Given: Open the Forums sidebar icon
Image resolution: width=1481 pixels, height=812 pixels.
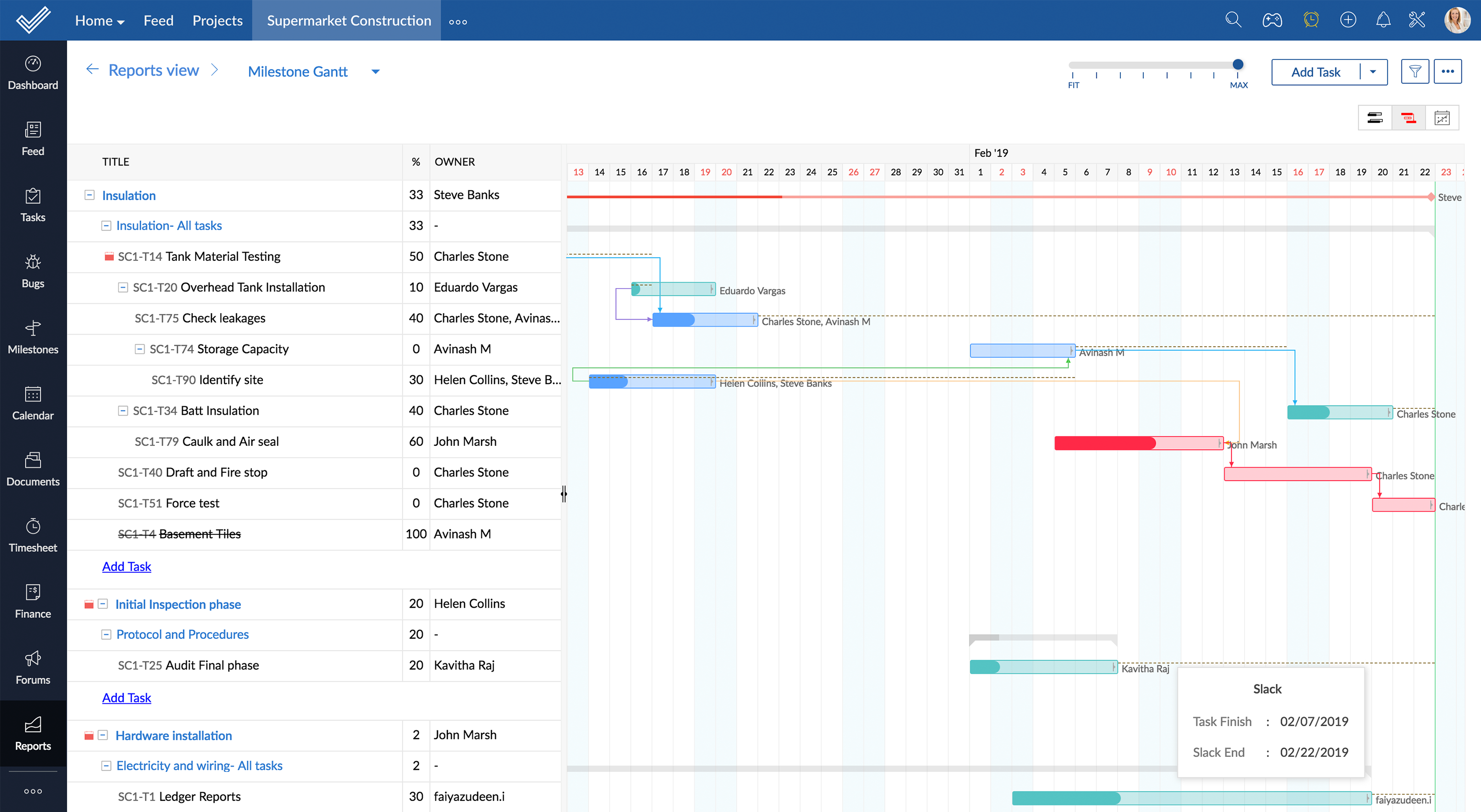Looking at the screenshot, I should tap(33, 667).
